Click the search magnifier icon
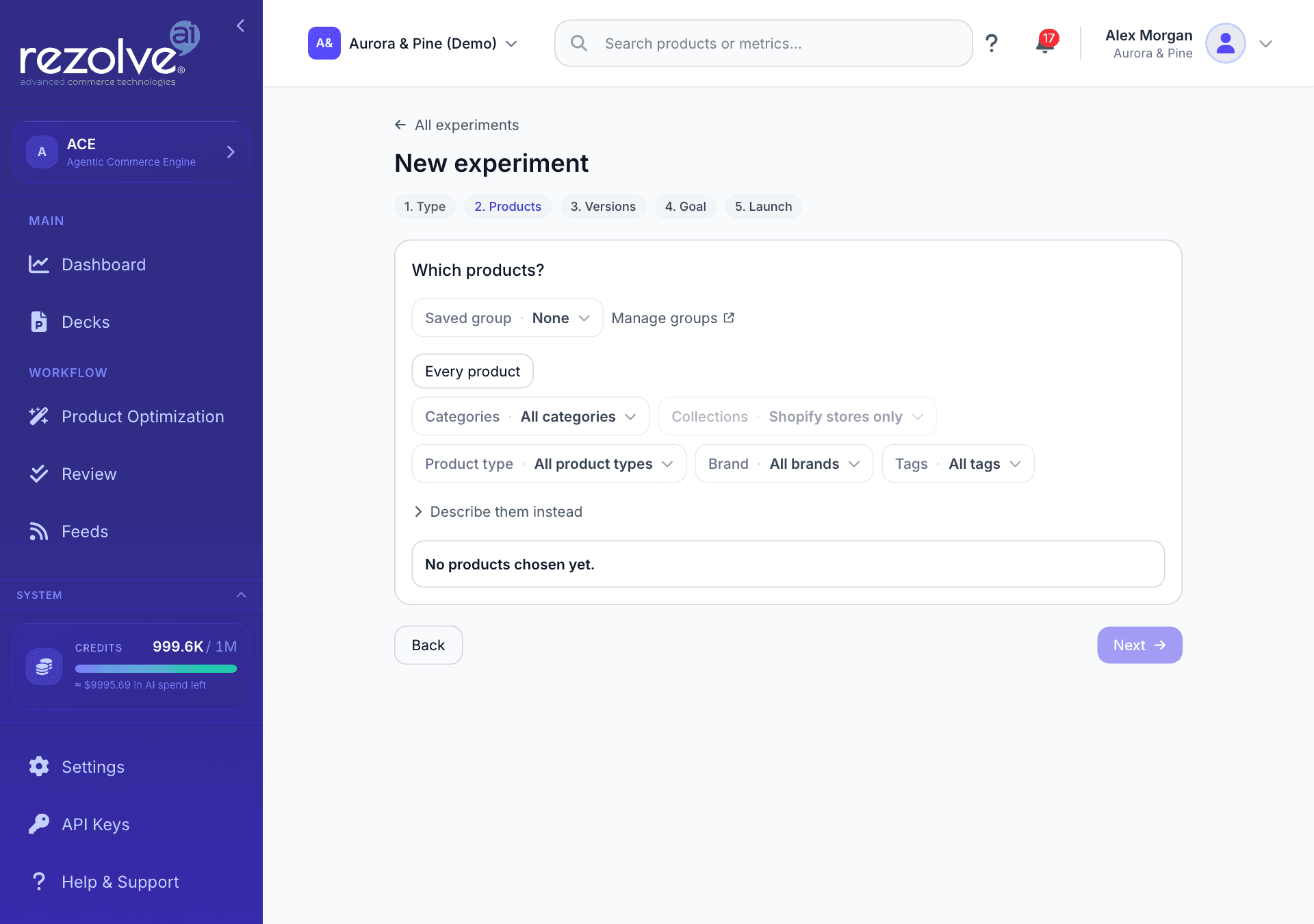Image resolution: width=1314 pixels, height=924 pixels. pyautogui.click(x=579, y=44)
